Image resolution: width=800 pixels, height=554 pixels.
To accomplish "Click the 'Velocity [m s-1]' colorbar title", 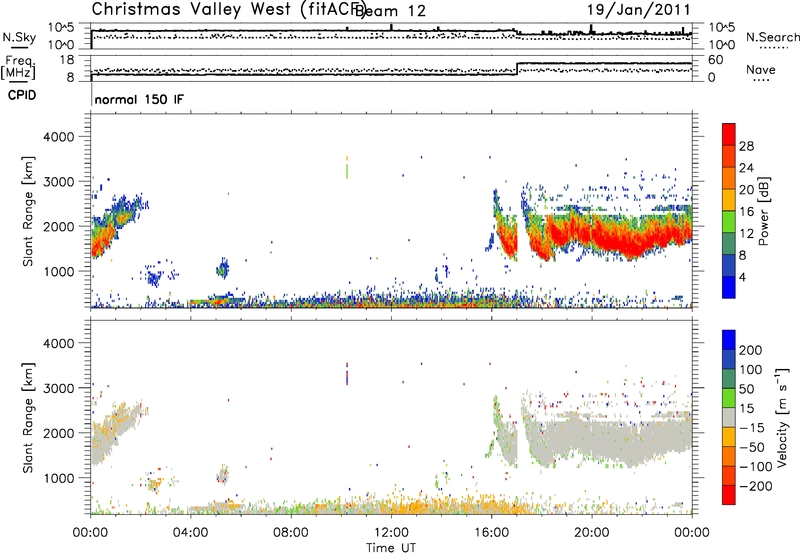I will tap(782, 417).
